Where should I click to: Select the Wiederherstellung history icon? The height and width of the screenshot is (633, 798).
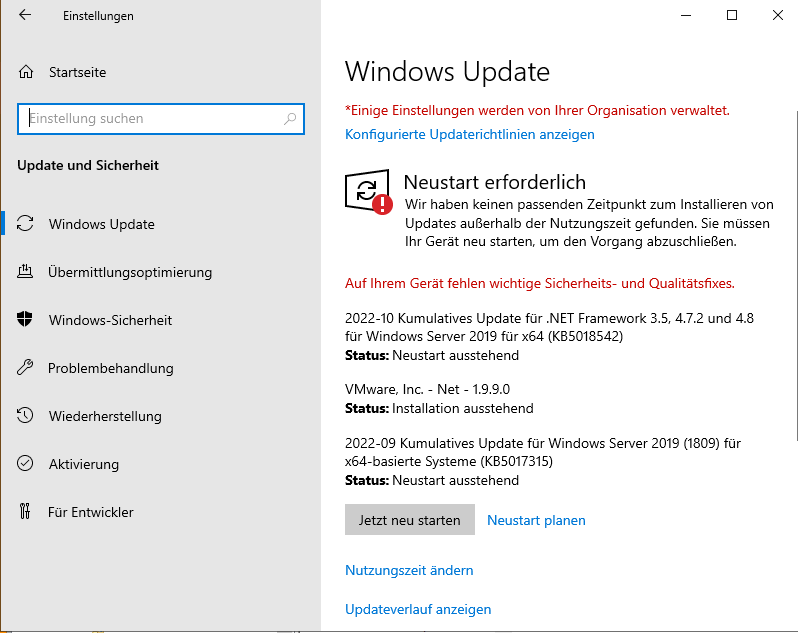(x=25, y=415)
